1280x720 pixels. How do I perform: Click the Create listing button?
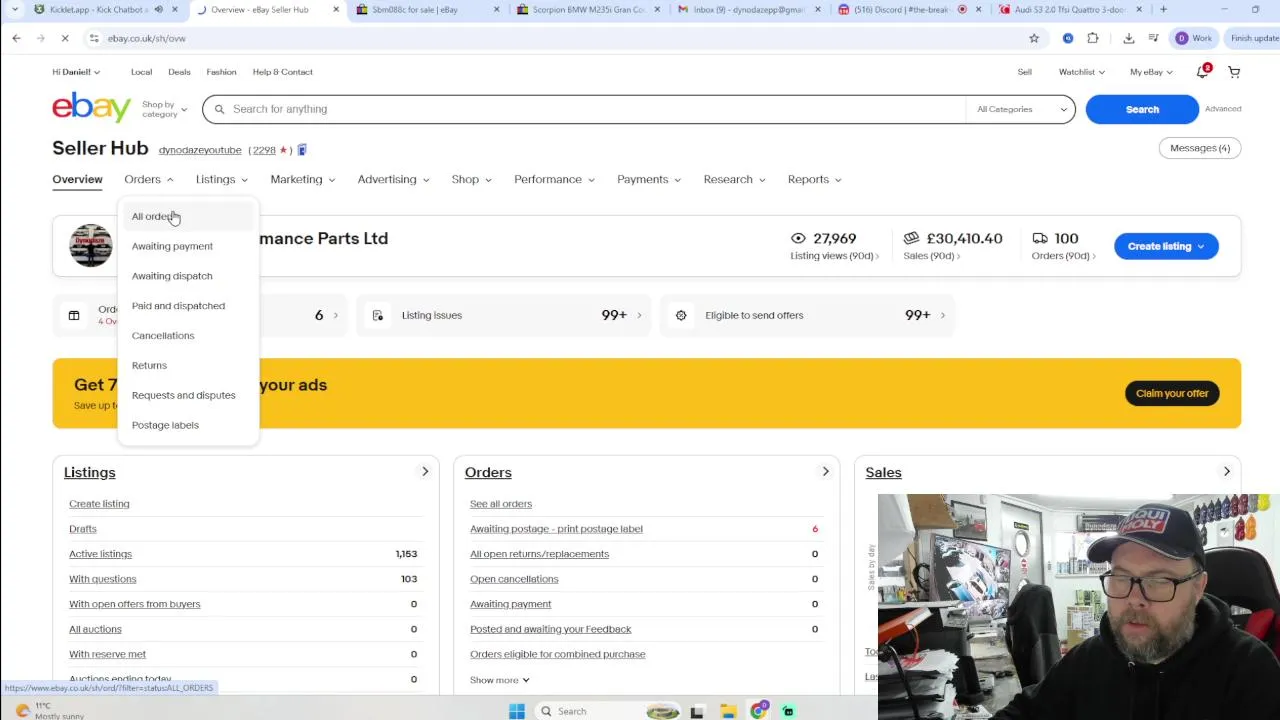click(x=1166, y=246)
